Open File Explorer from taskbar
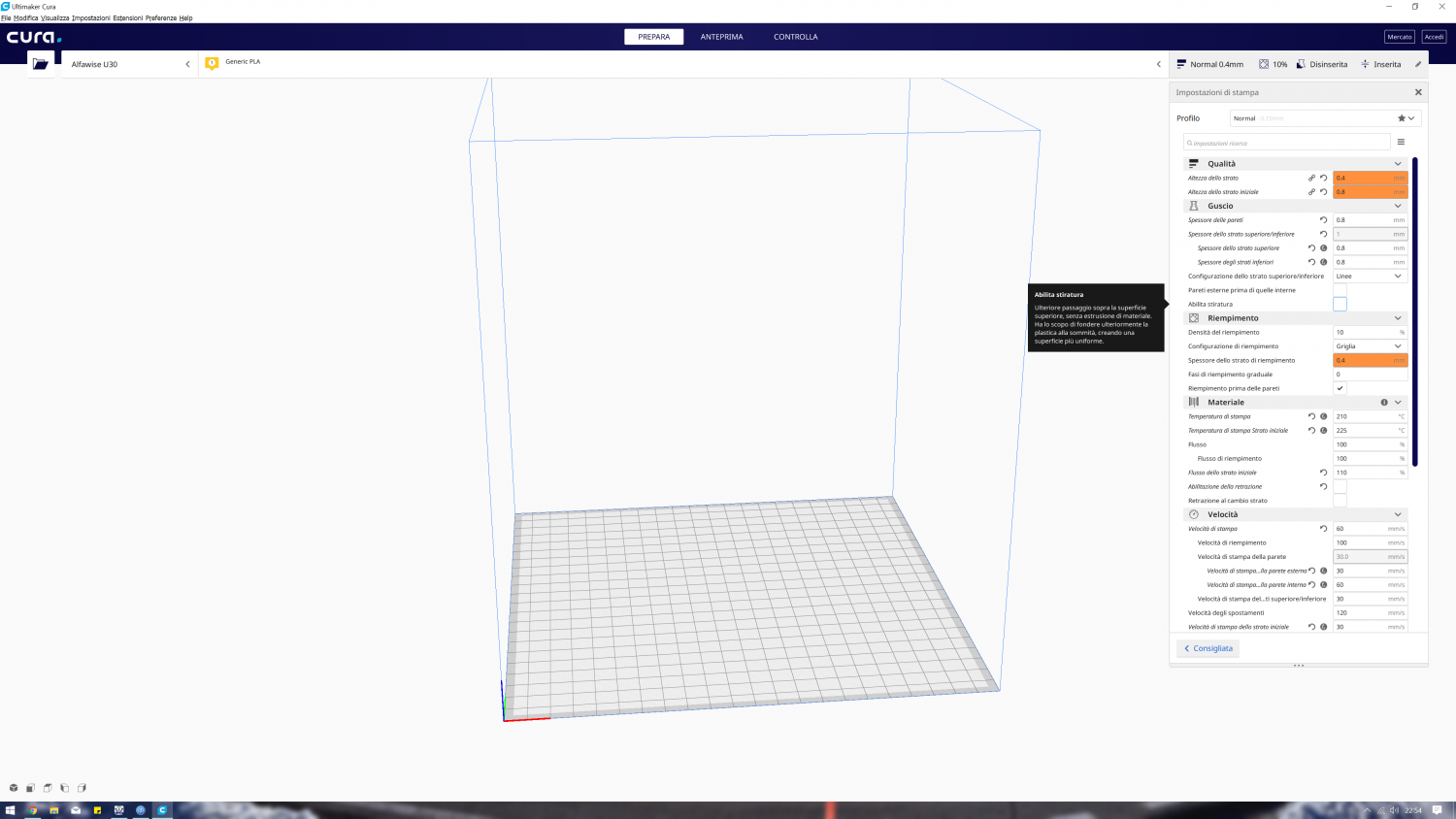 click(54, 810)
